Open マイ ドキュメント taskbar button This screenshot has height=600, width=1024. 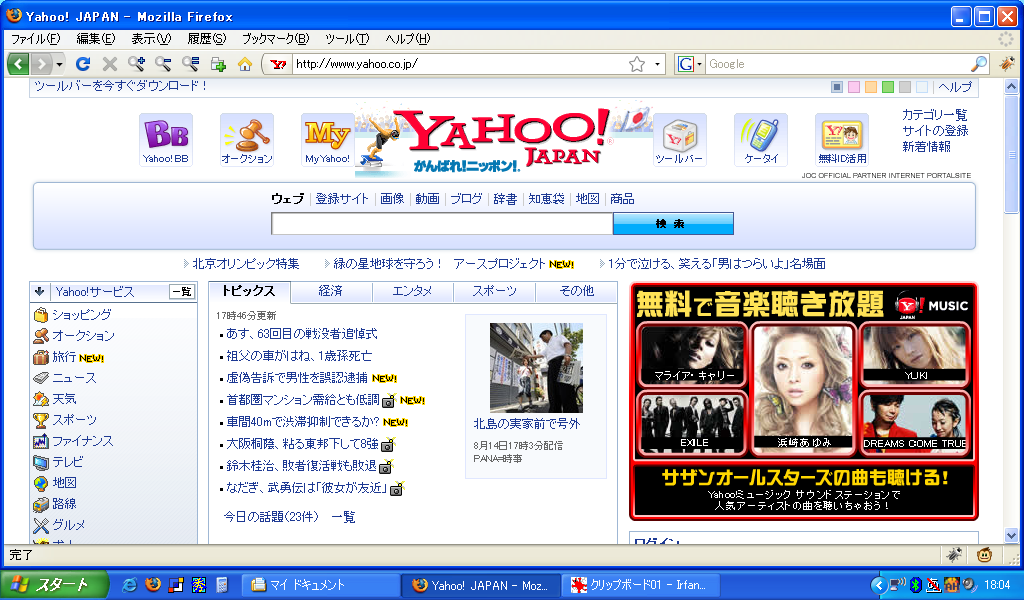(321, 585)
